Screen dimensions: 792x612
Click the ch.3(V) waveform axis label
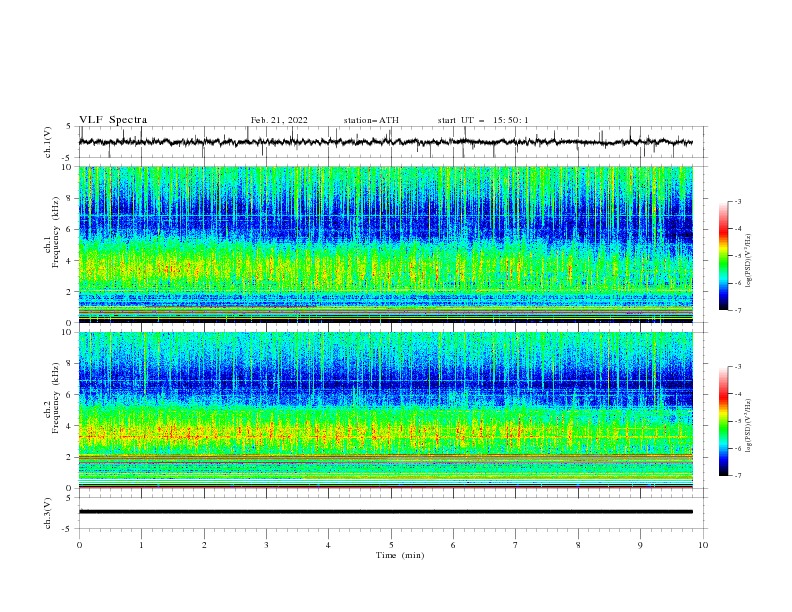48,513
